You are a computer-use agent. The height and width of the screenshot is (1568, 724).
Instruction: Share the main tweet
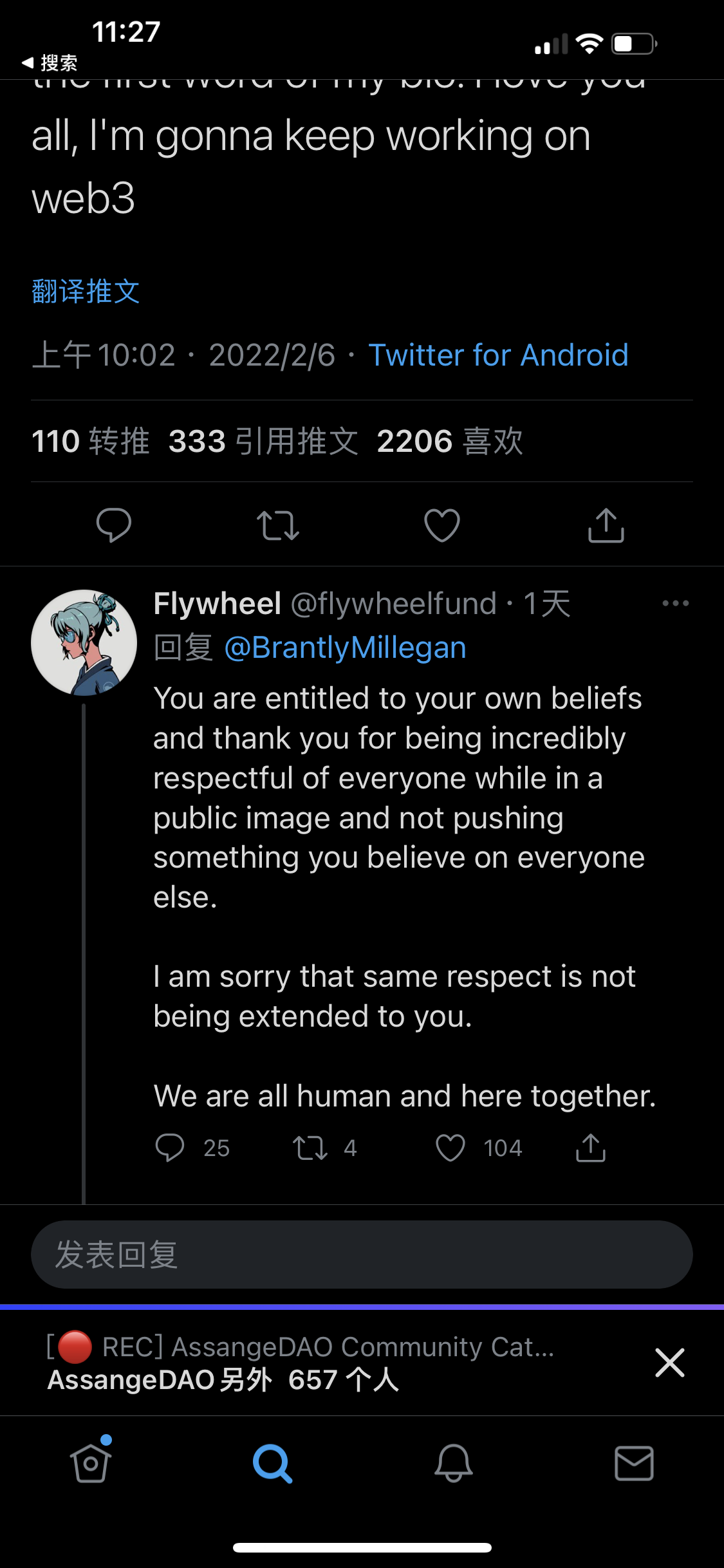click(606, 525)
